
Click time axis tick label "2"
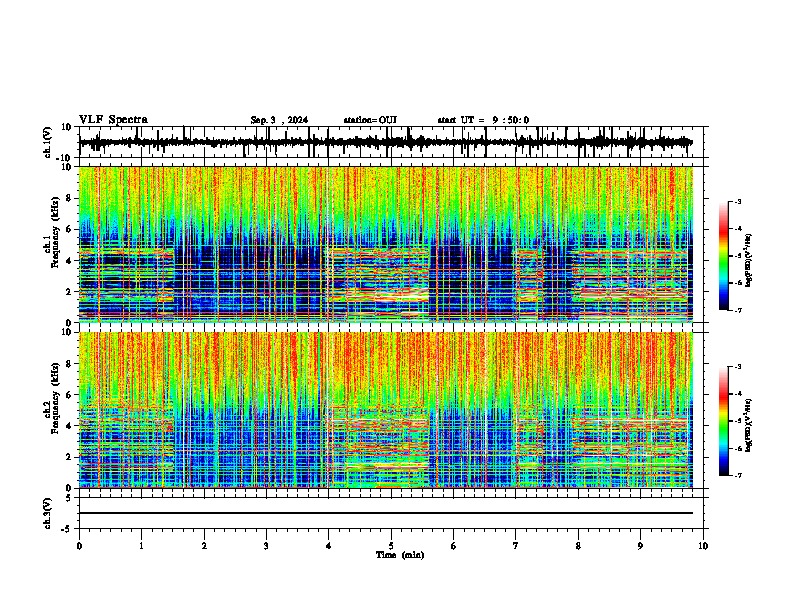tap(204, 546)
